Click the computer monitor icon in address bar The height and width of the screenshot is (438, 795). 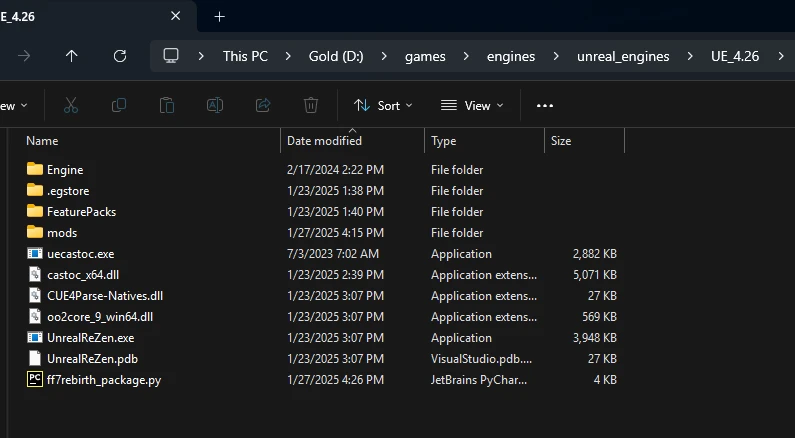click(171, 56)
